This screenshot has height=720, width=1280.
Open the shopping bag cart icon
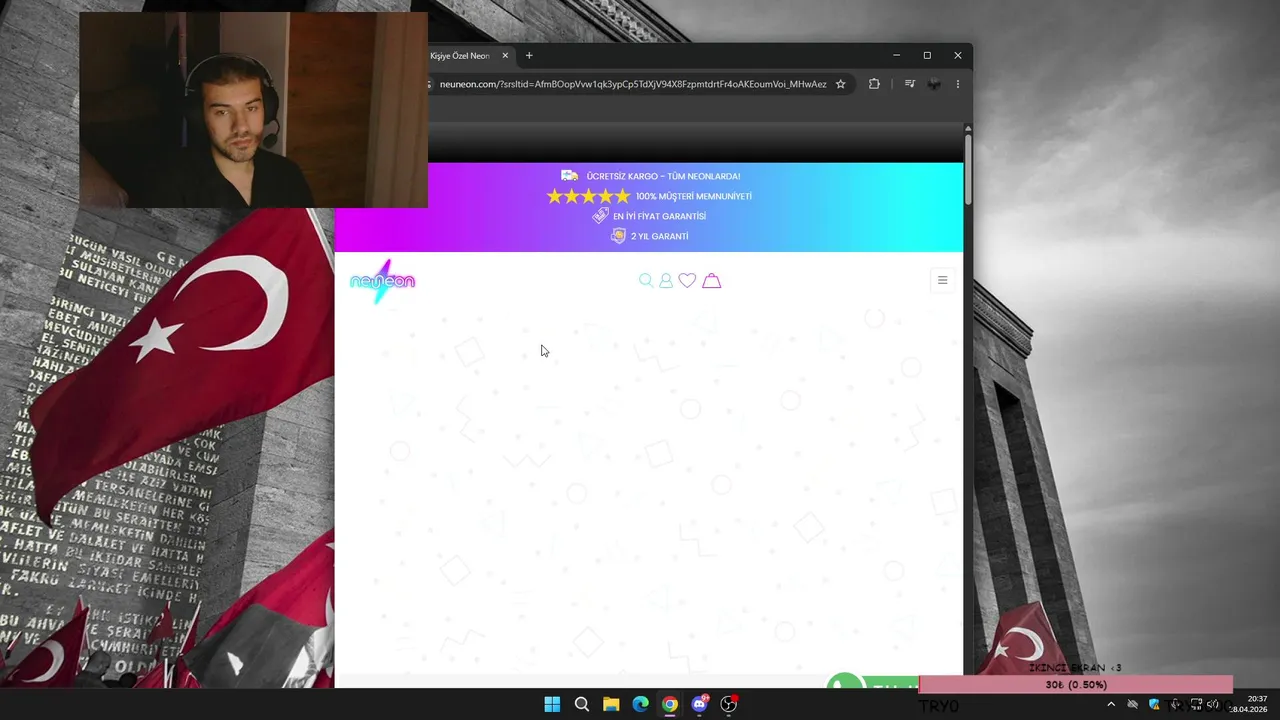tap(711, 281)
